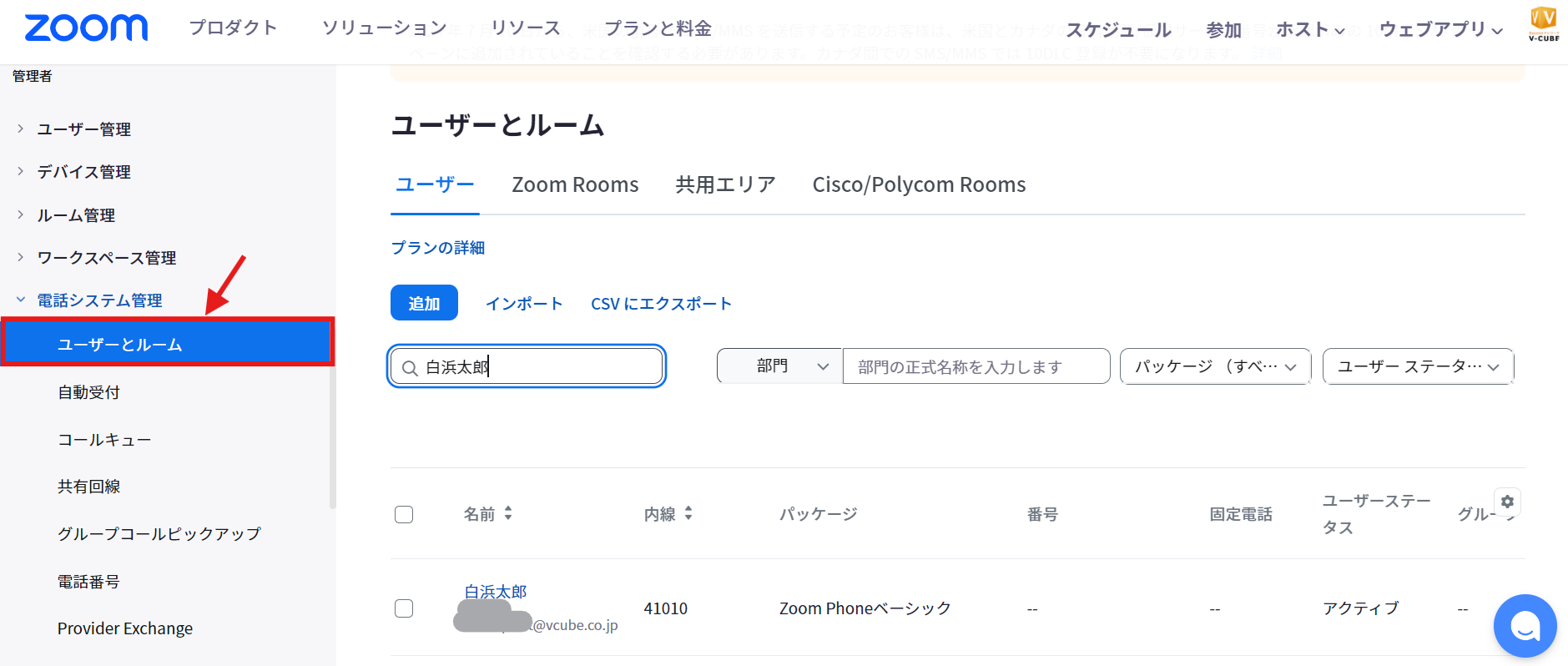Select 自動受付 in sidebar

88,392
